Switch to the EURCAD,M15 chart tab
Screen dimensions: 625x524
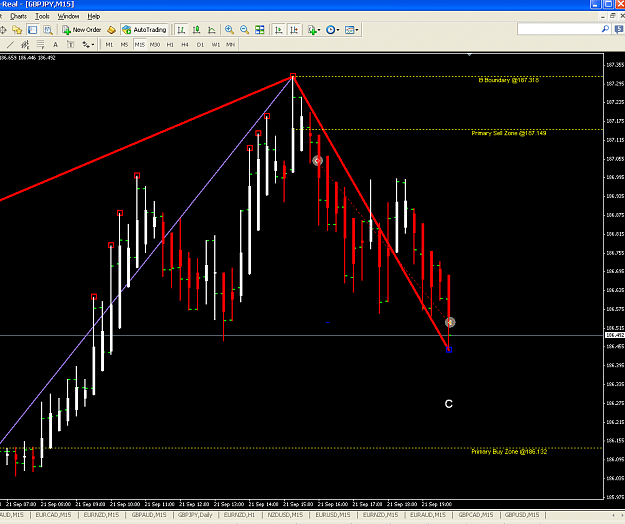click(53, 515)
